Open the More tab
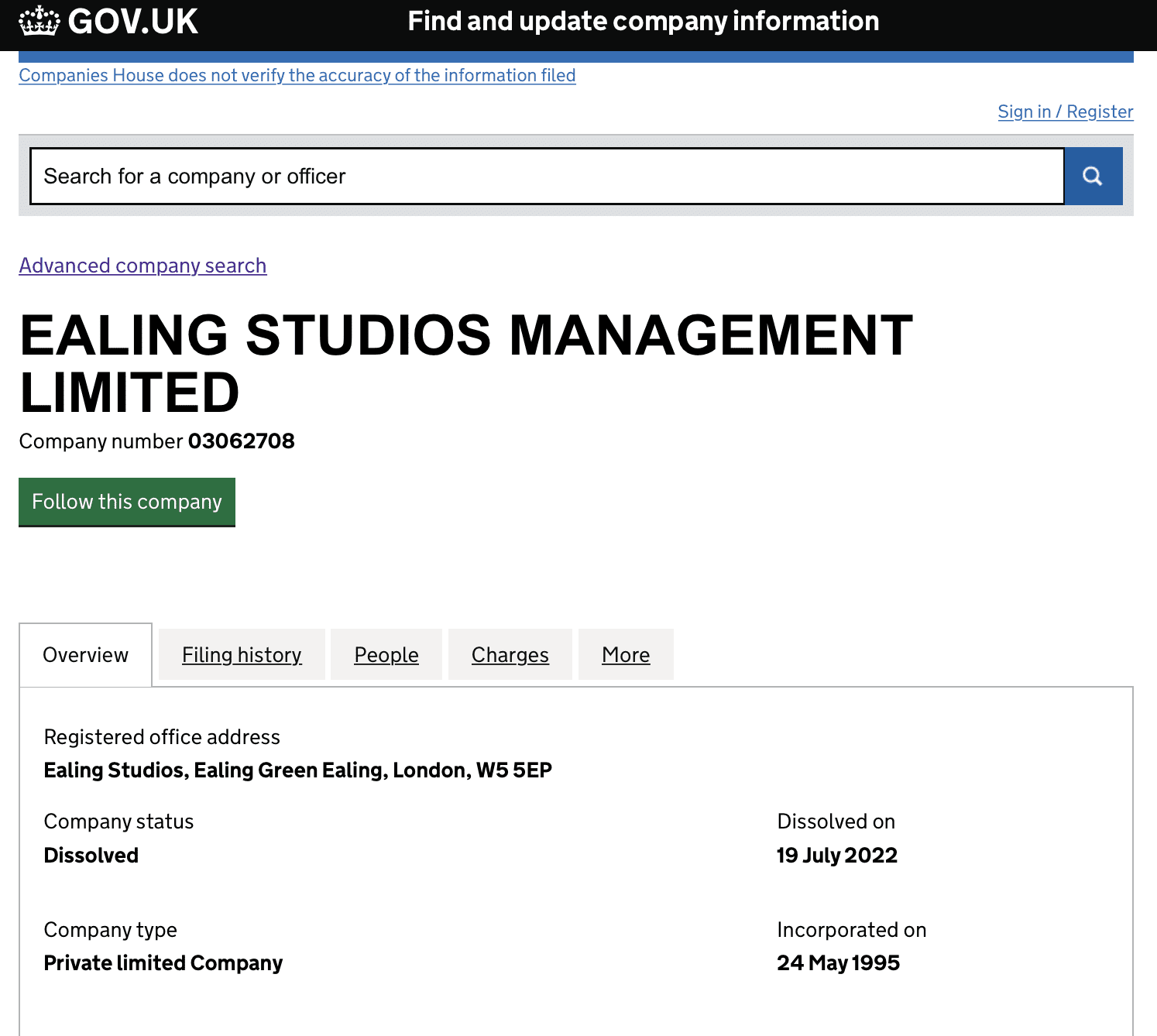Viewport: 1157px width, 1036px height. [x=626, y=655]
